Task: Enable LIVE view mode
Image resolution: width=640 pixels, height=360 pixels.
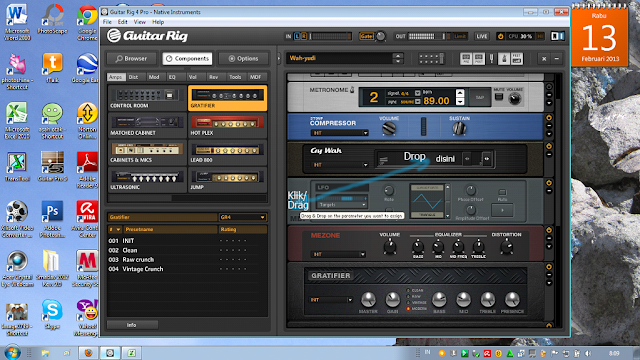Action: (482, 36)
